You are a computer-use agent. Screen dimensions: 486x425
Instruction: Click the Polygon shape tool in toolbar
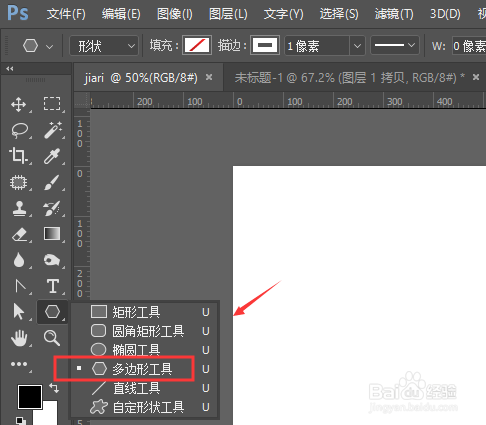pos(53,312)
